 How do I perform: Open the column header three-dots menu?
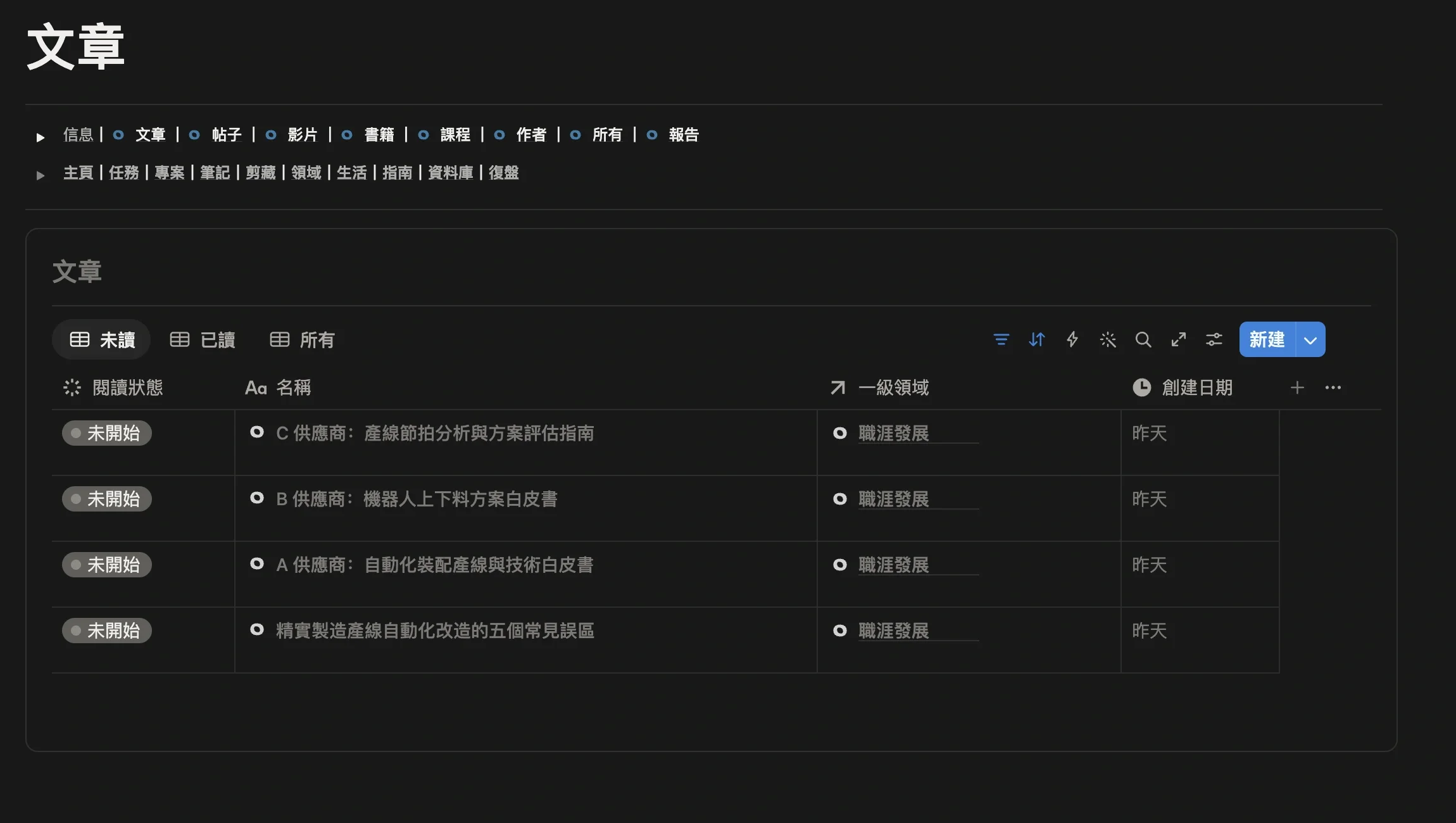[1333, 387]
